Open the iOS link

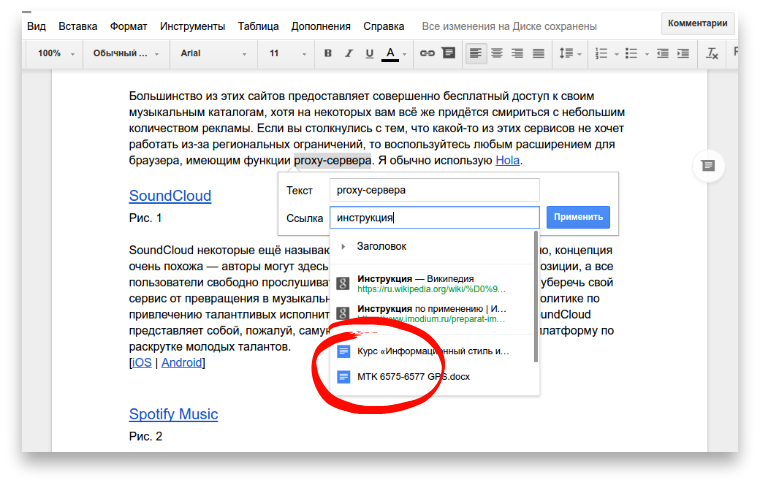142,363
